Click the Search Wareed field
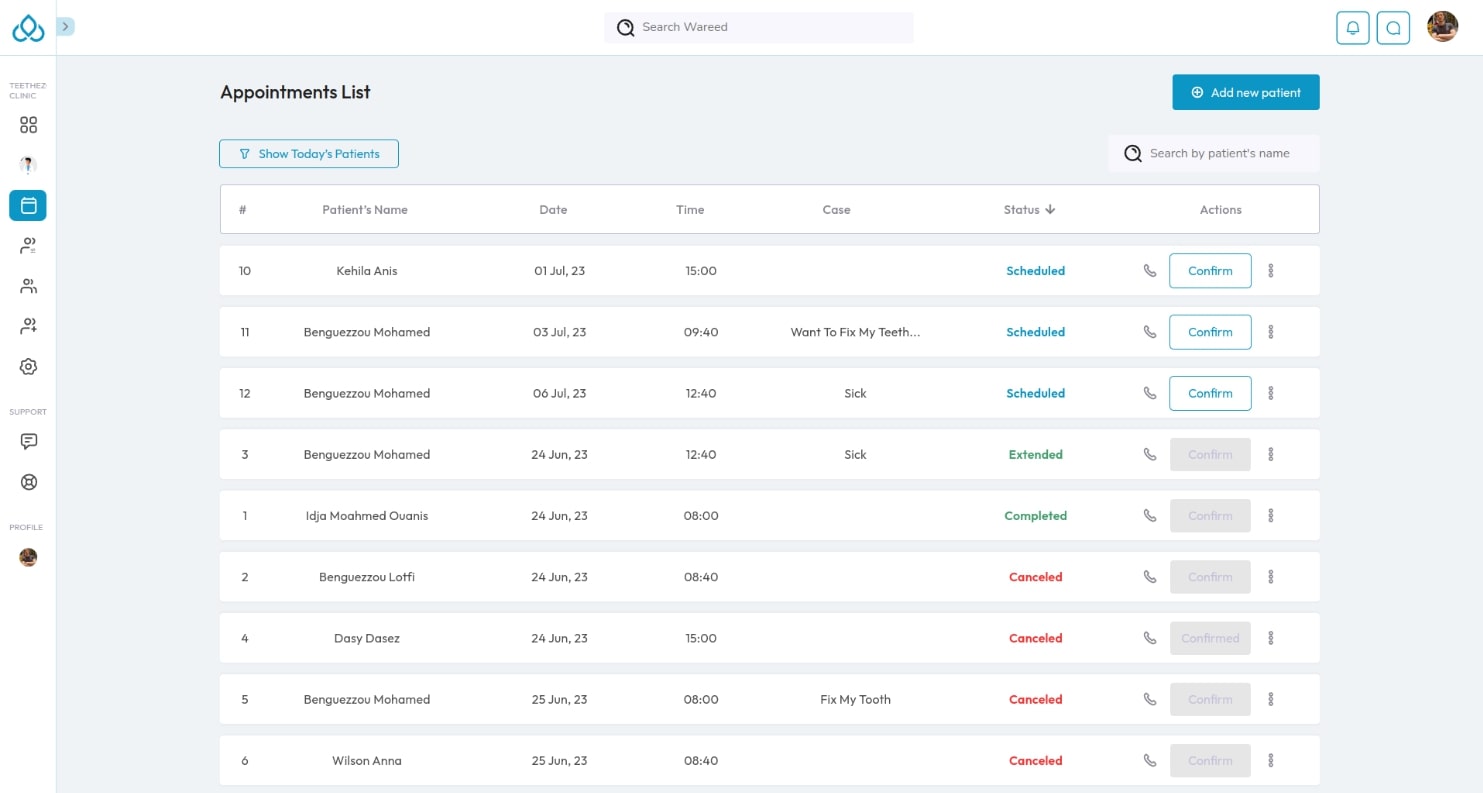1483x793 pixels. (760, 27)
